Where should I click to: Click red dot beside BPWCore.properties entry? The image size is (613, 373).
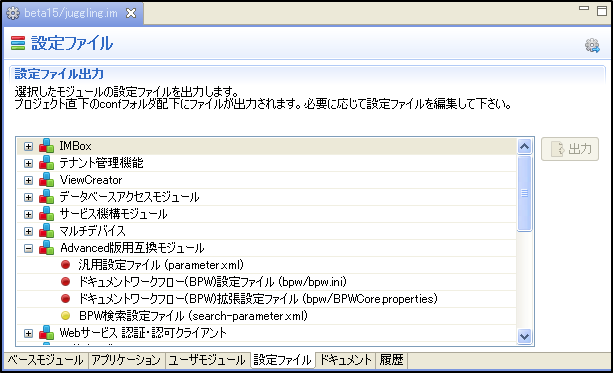pos(66,299)
